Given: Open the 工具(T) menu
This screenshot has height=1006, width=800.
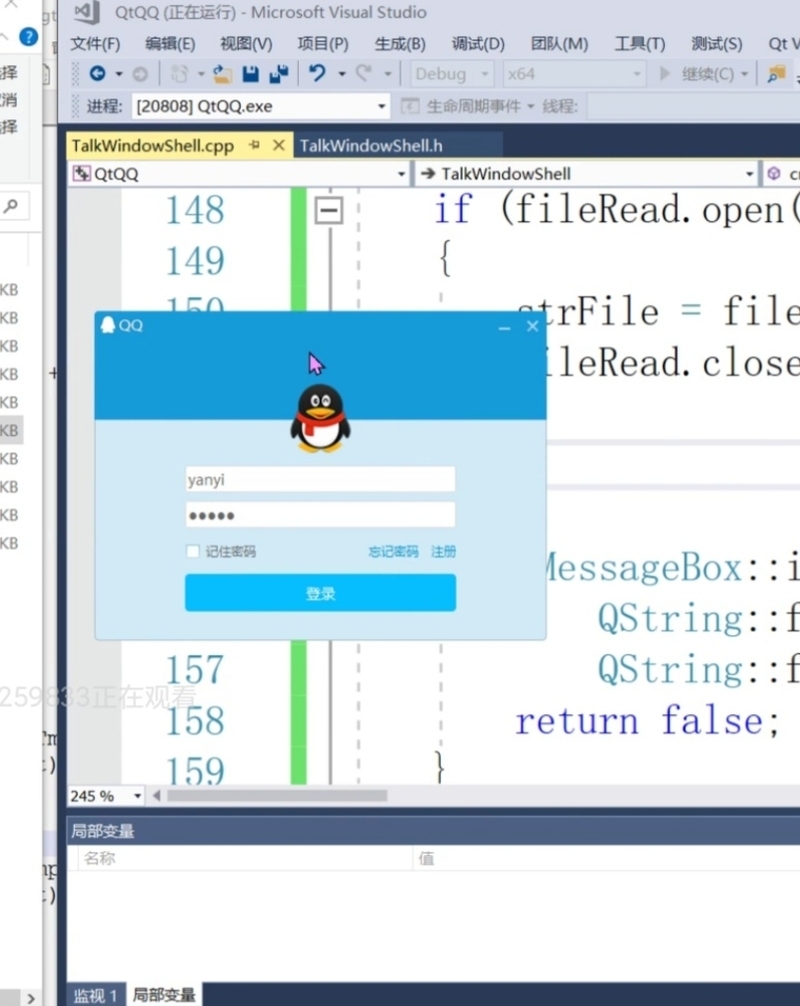Looking at the screenshot, I should 640,44.
